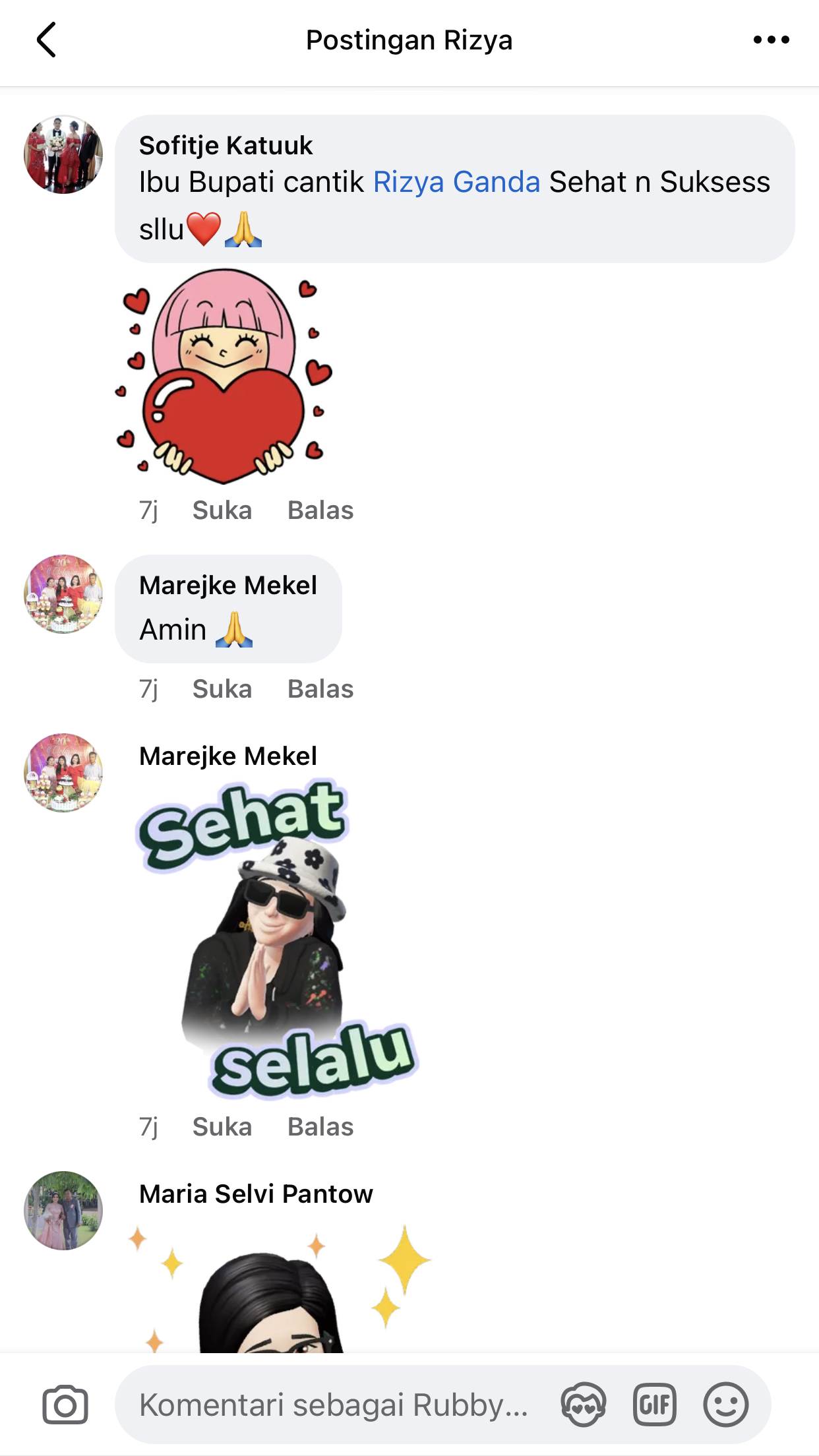Tap the camera icon to attach photo

tap(65, 1405)
